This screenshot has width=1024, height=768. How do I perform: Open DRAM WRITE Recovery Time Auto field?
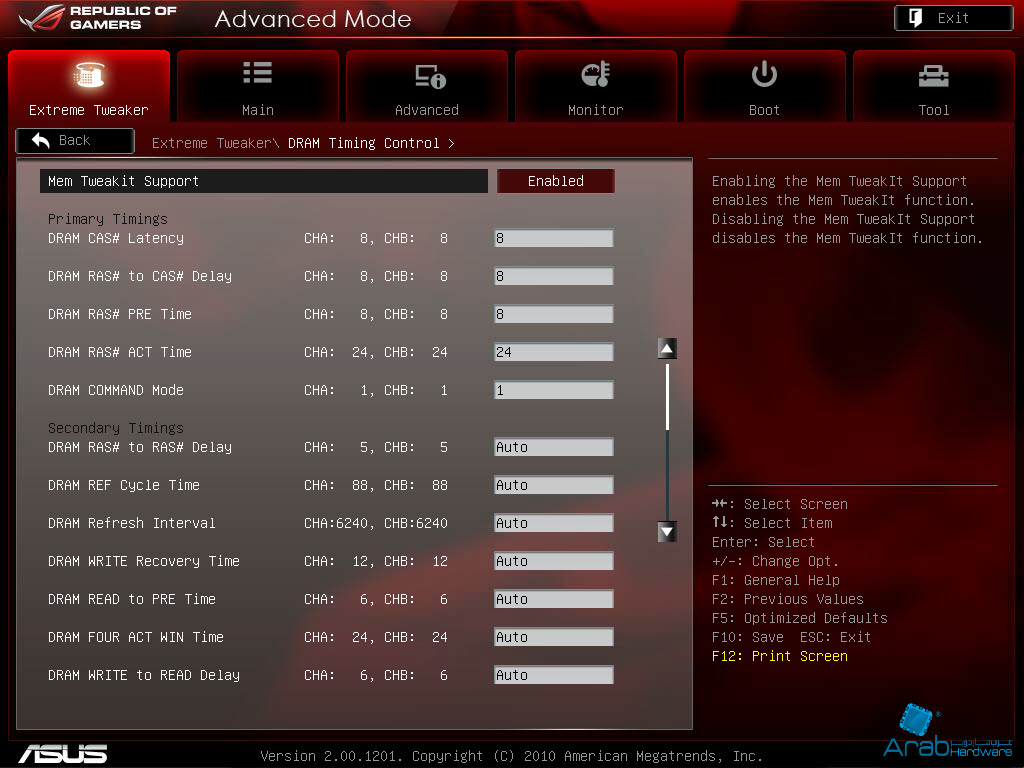coord(554,561)
